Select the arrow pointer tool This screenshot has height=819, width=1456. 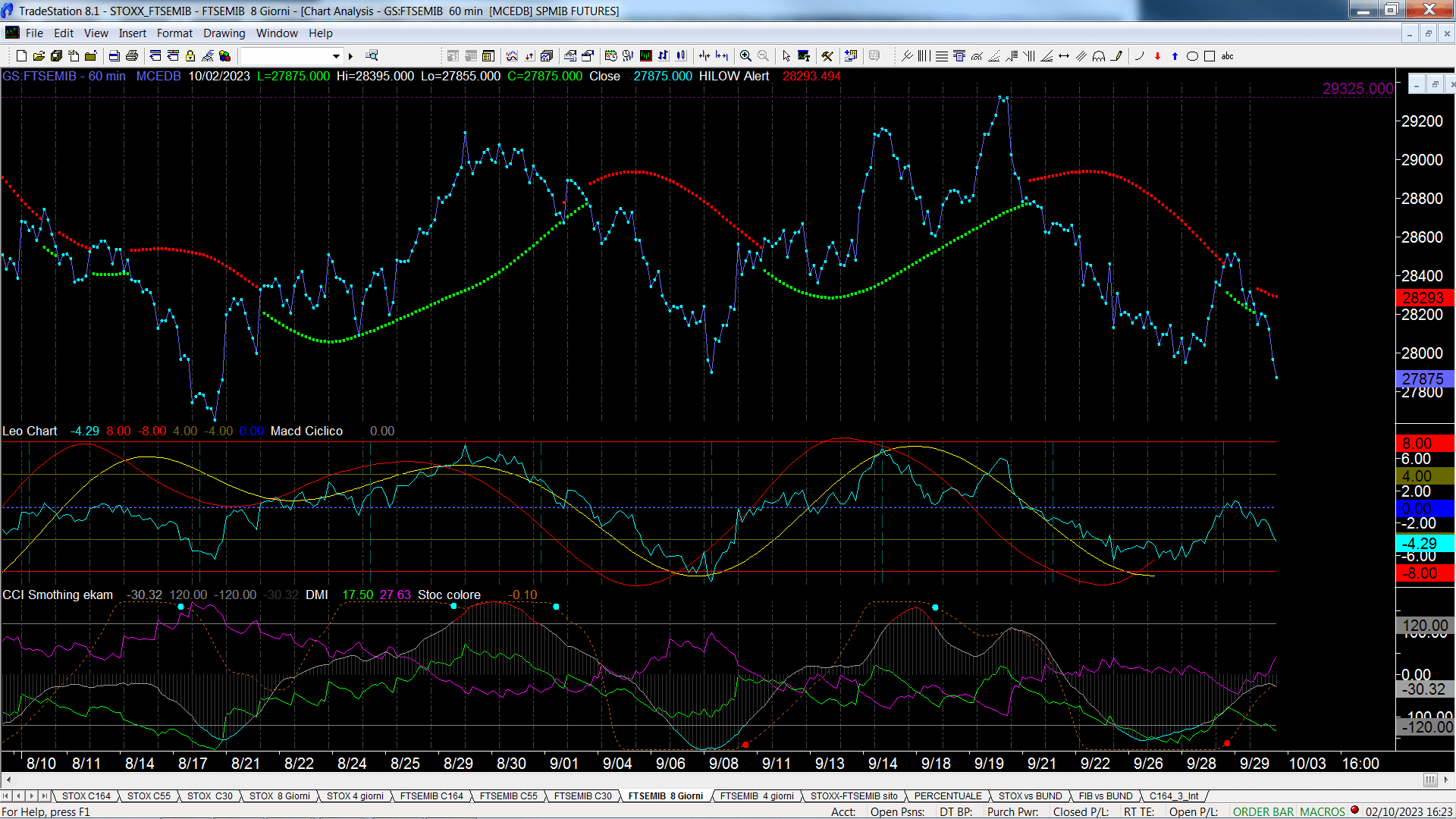coord(786,56)
